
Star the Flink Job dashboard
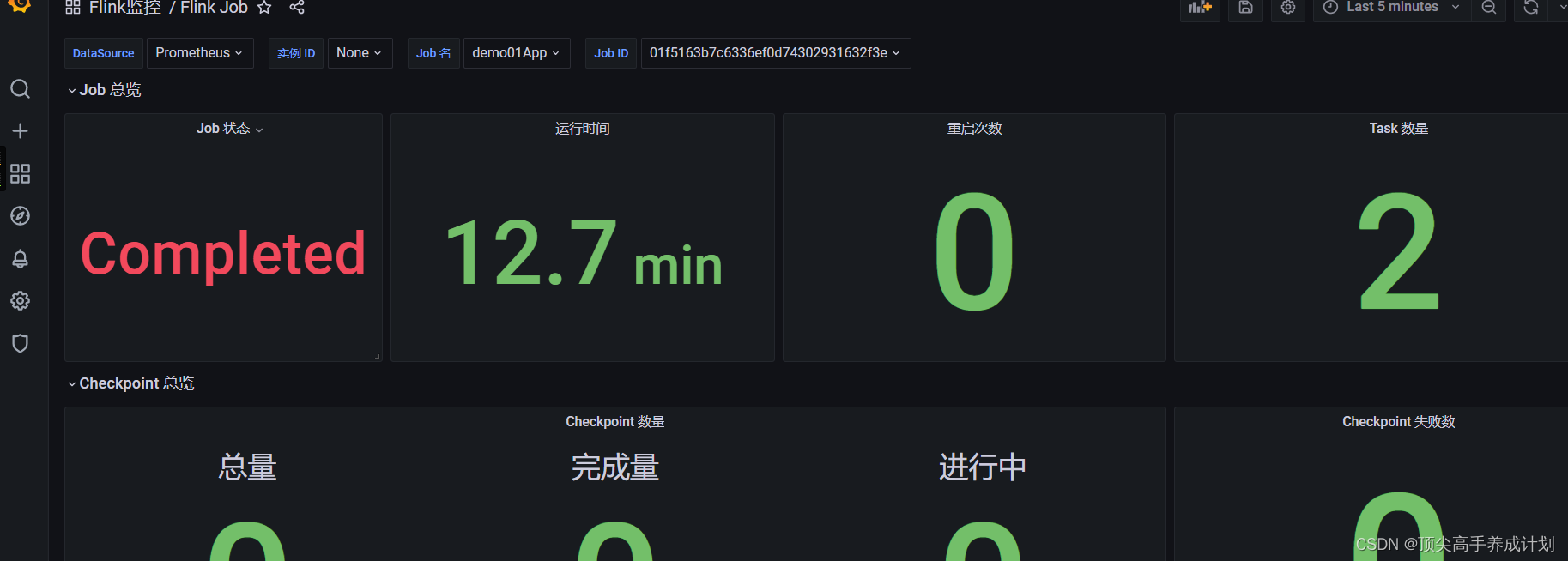point(264,8)
